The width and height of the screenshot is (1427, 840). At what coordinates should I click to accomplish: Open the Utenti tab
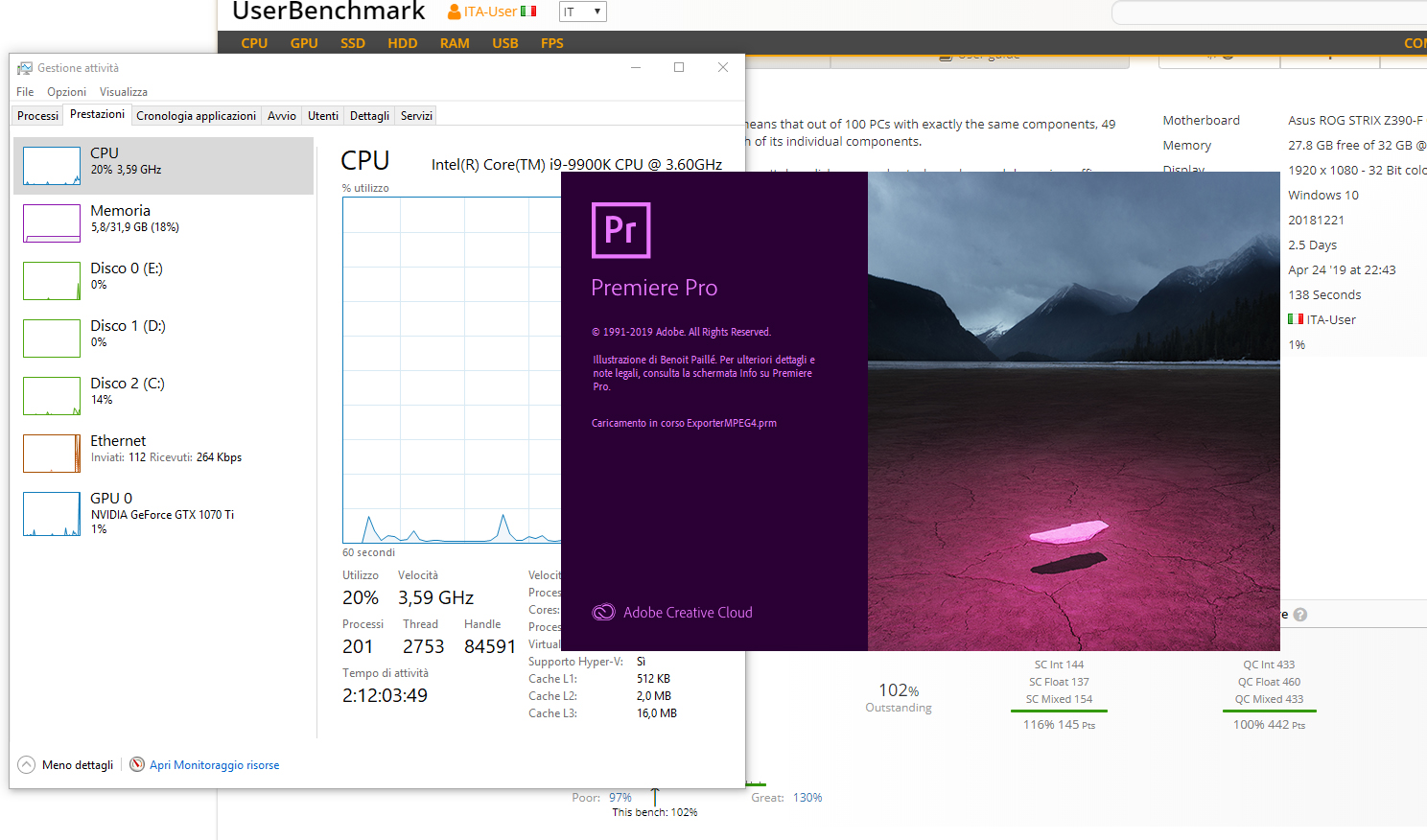tap(323, 116)
